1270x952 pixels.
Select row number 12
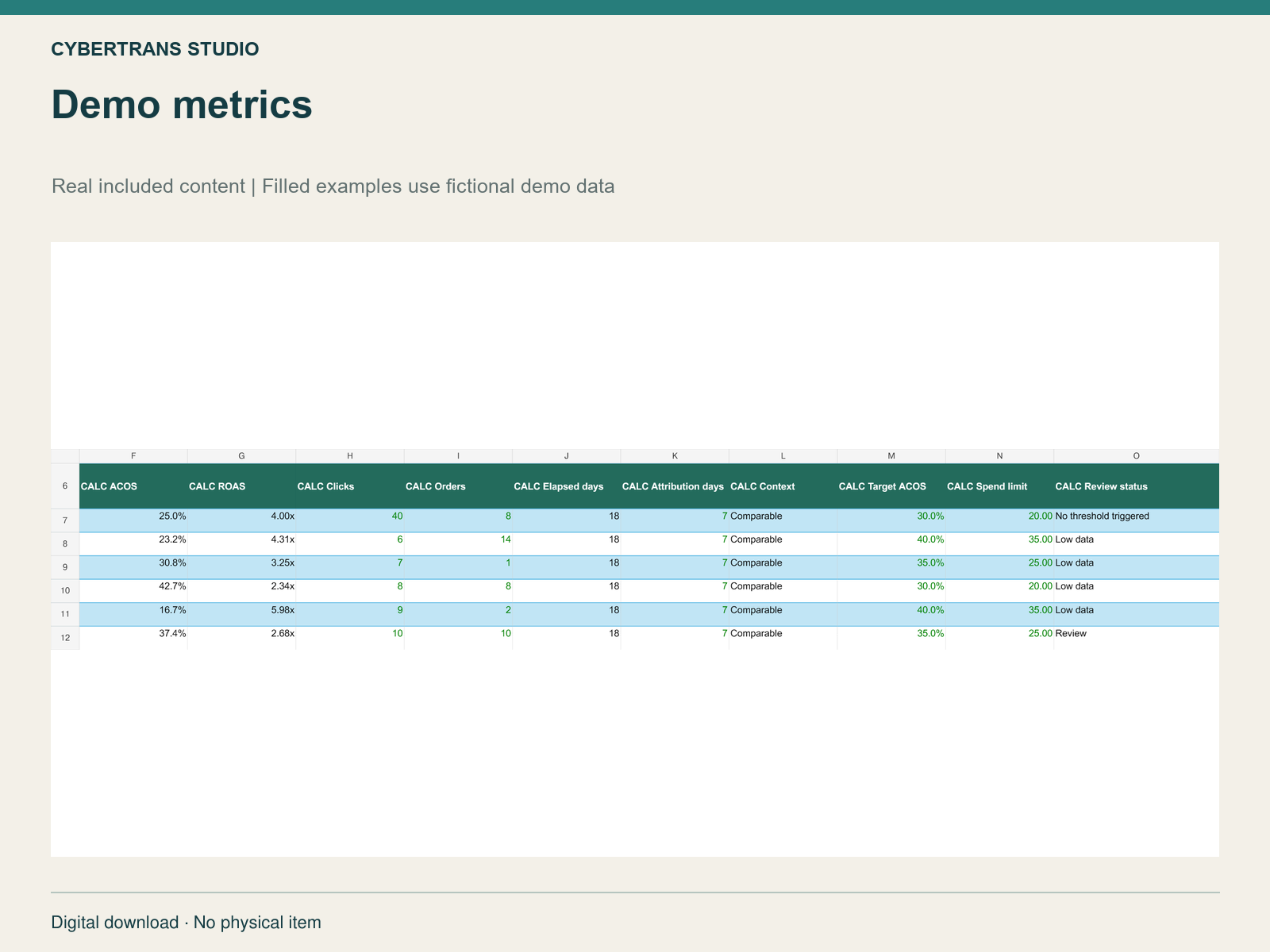65,638
